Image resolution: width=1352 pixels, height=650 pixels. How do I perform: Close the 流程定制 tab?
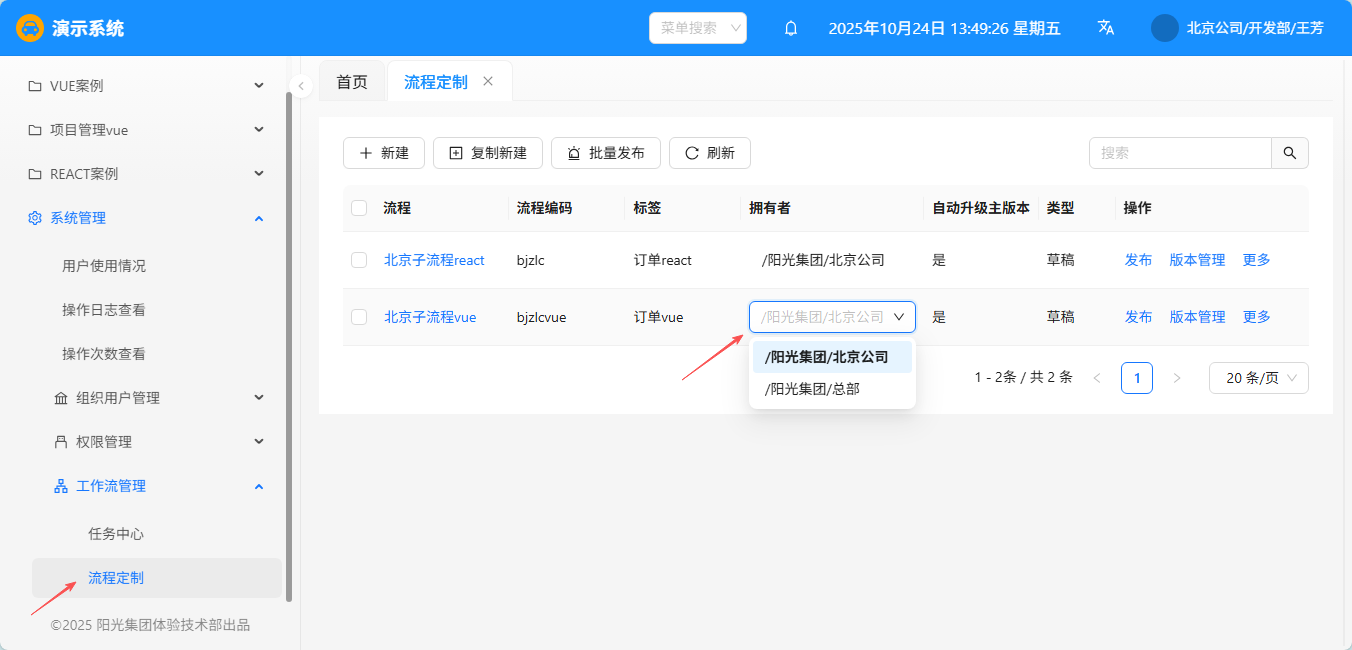(x=488, y=81)
